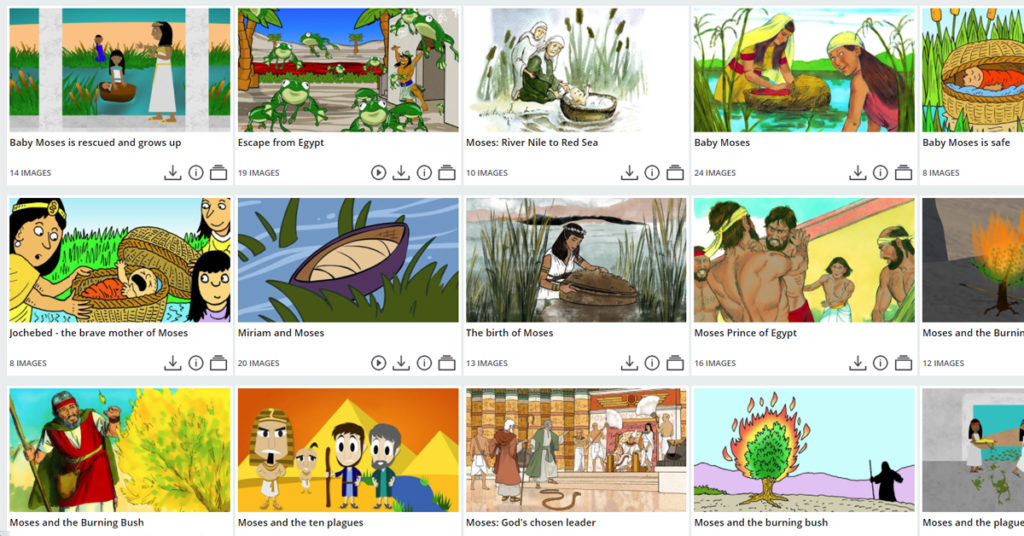The width and height of the screenshot is (1024, 536).
Task: Open Moses: God's chosen leader thumbnail
Action: pos(576,450)
